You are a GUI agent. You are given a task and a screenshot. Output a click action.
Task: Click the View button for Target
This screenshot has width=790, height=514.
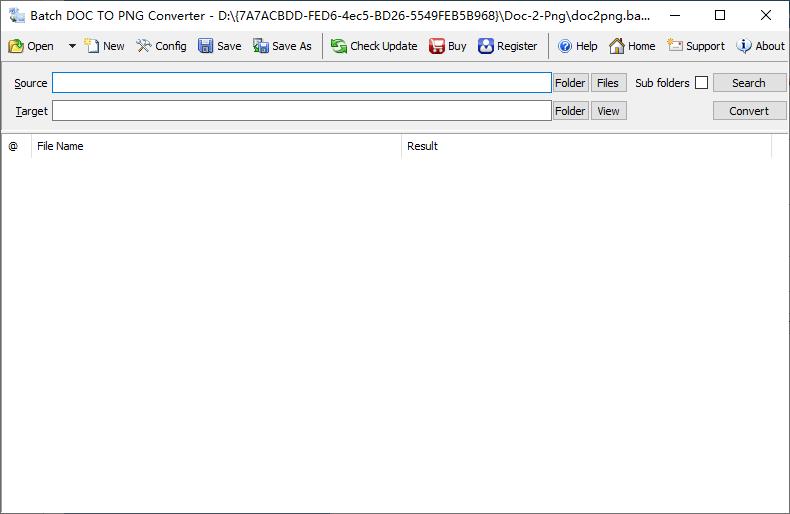(x=609, y=111)
